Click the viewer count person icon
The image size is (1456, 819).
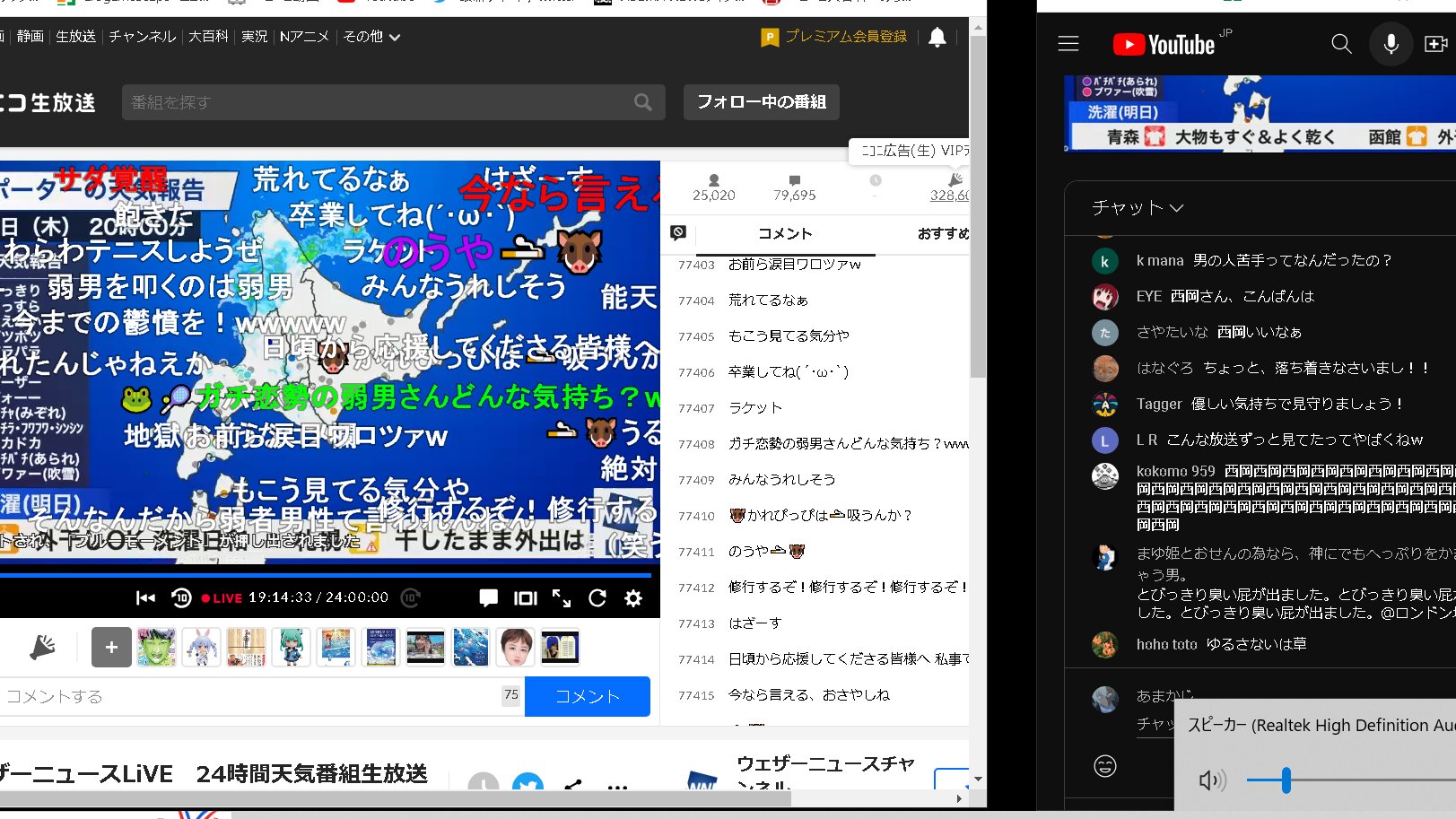click(x=714, y=180)
